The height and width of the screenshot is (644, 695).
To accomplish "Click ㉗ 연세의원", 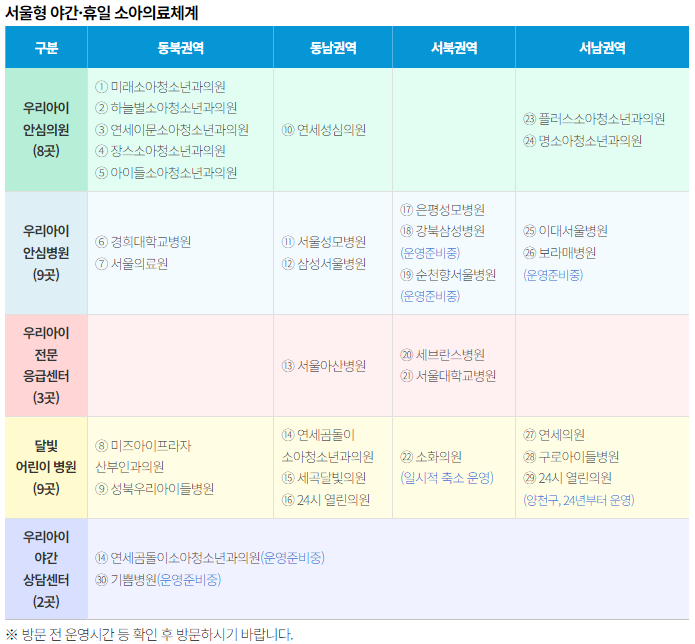I will point(554,435).
